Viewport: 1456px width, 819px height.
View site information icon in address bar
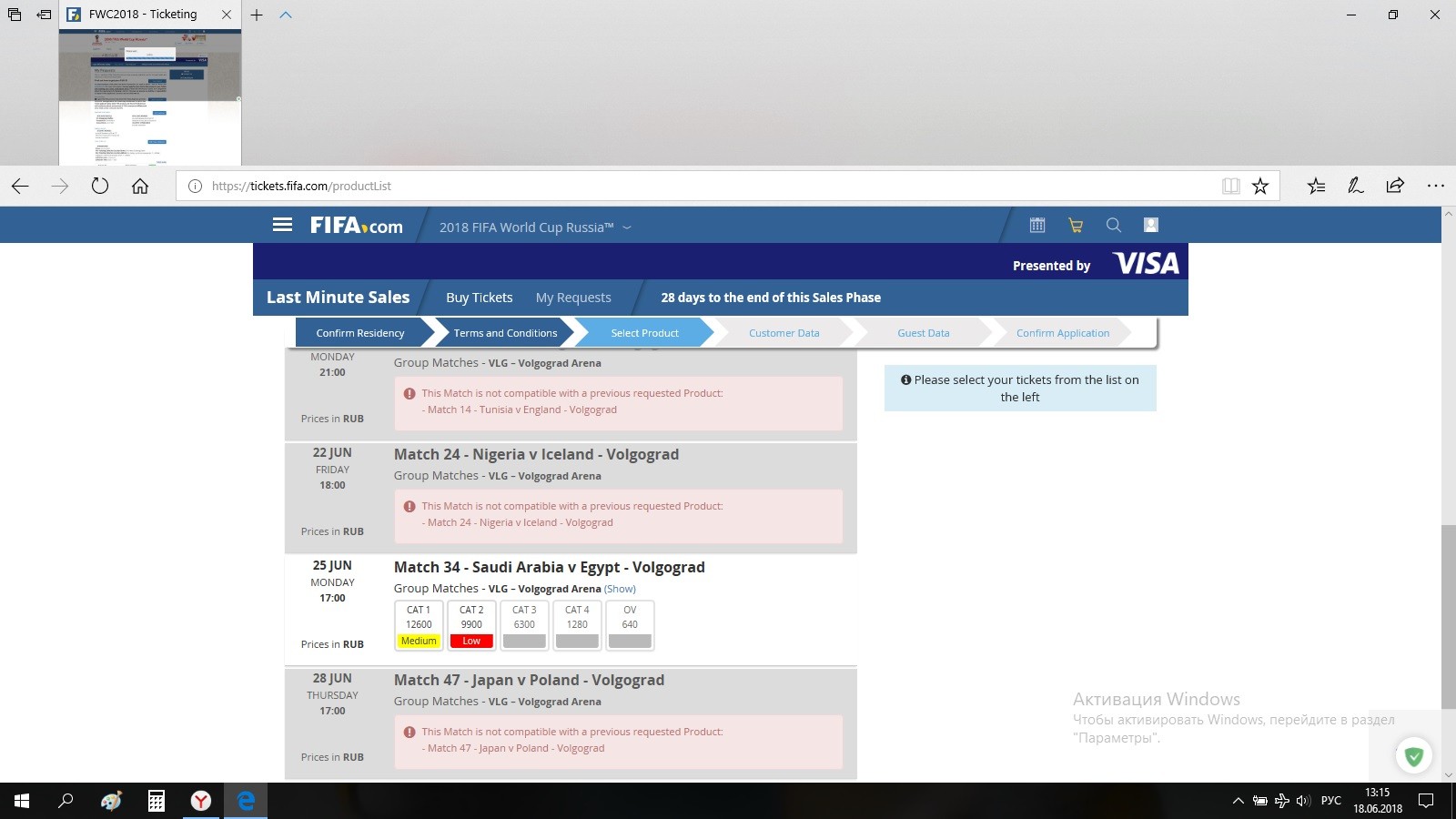[195, 186]
